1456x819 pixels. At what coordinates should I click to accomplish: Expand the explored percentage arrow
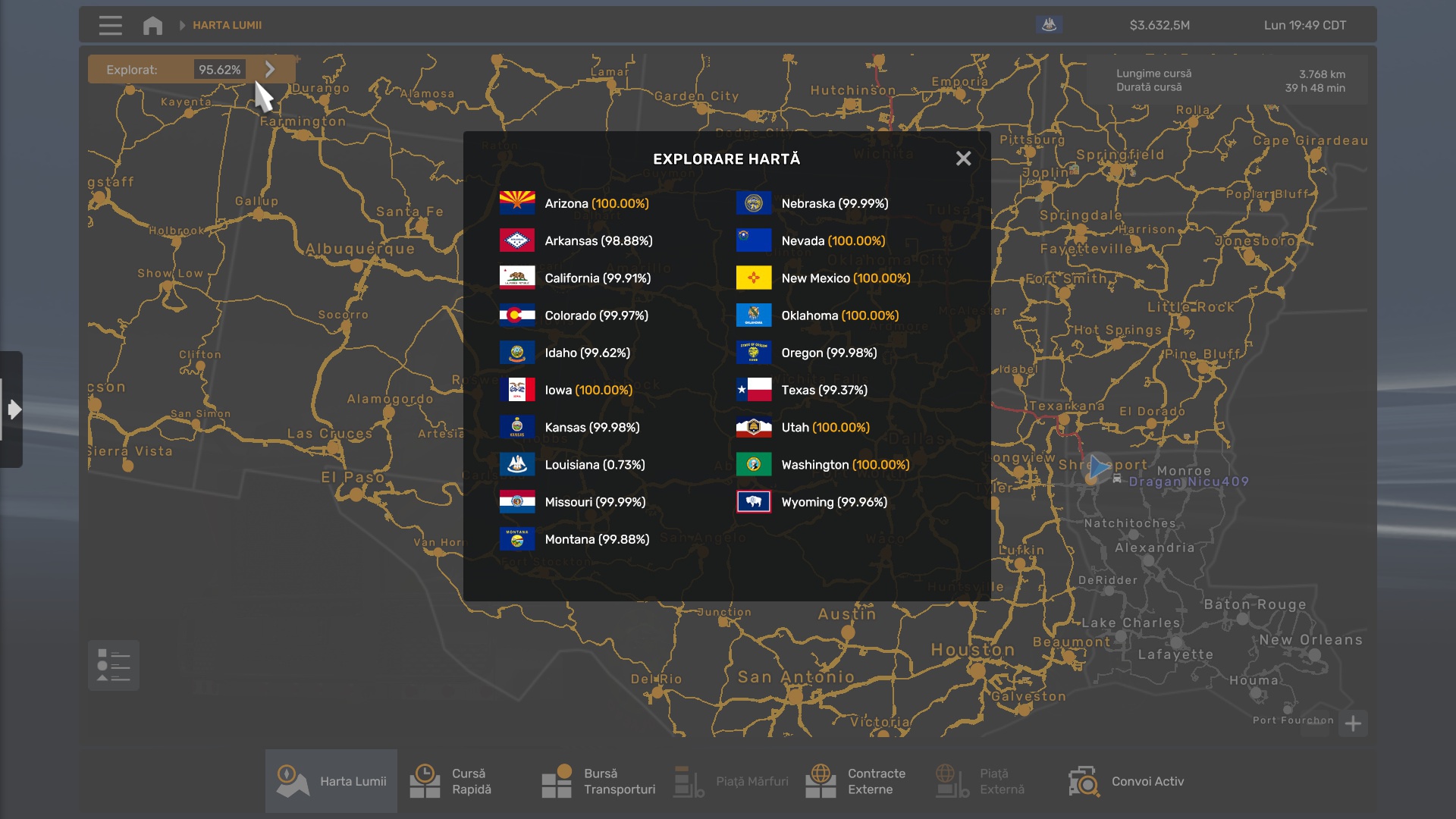pos(270,69)
